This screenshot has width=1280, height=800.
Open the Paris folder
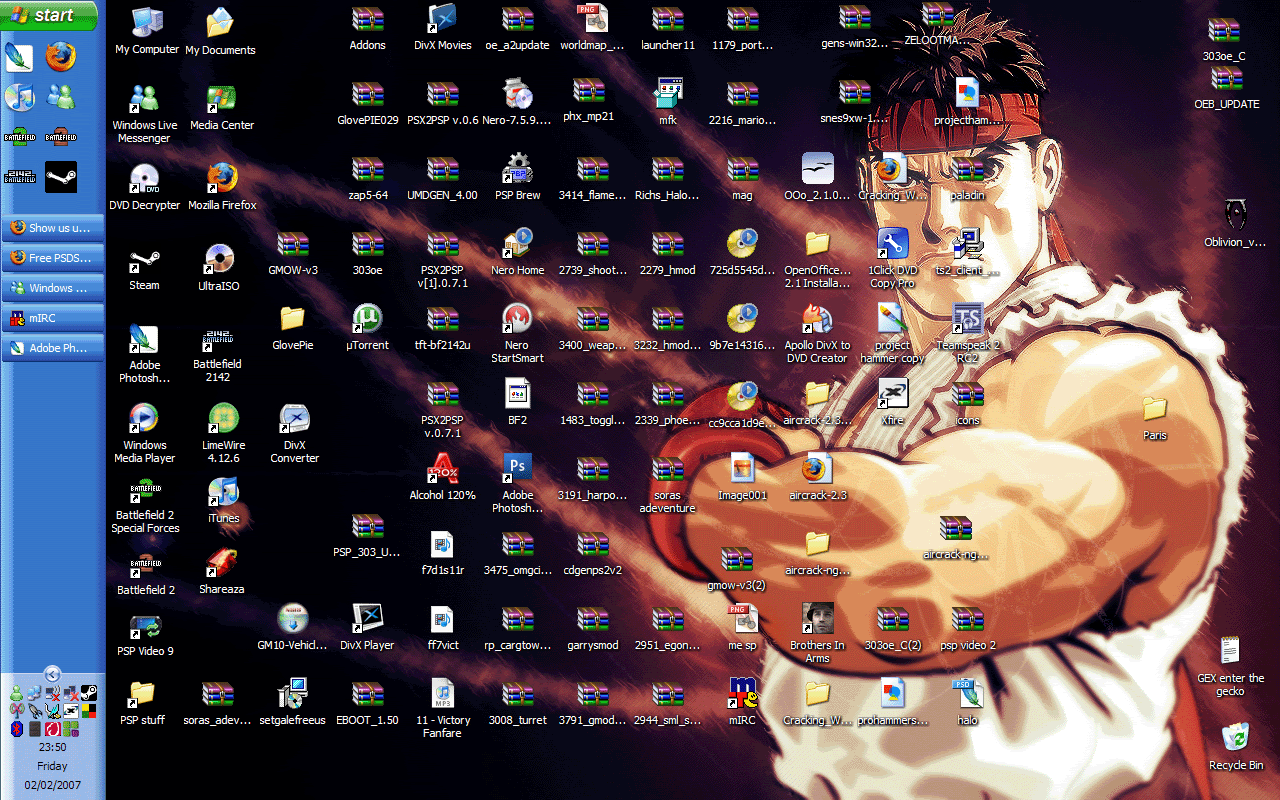(1155, 417)
